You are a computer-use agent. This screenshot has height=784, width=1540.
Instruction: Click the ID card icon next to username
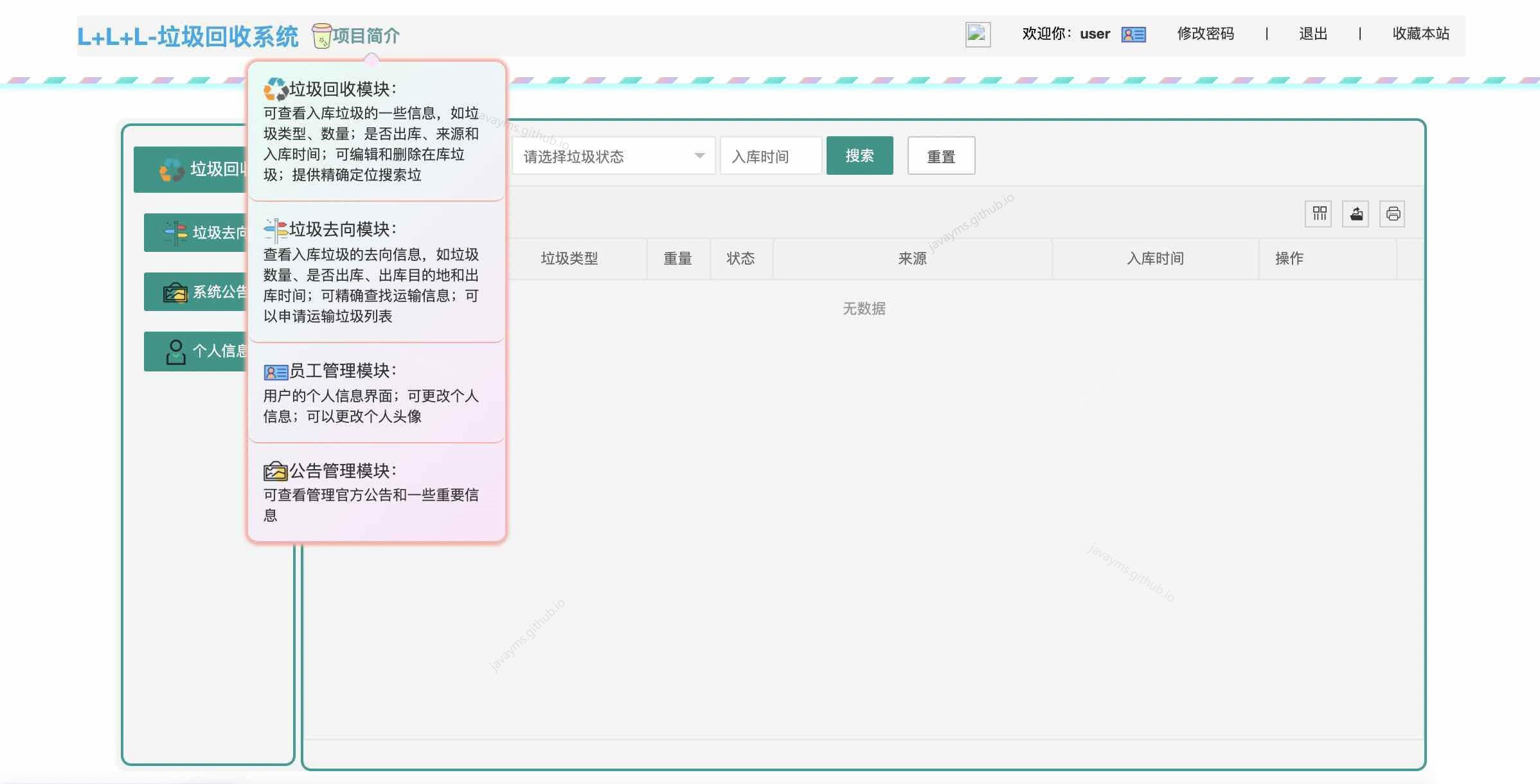pos(1133,34)
